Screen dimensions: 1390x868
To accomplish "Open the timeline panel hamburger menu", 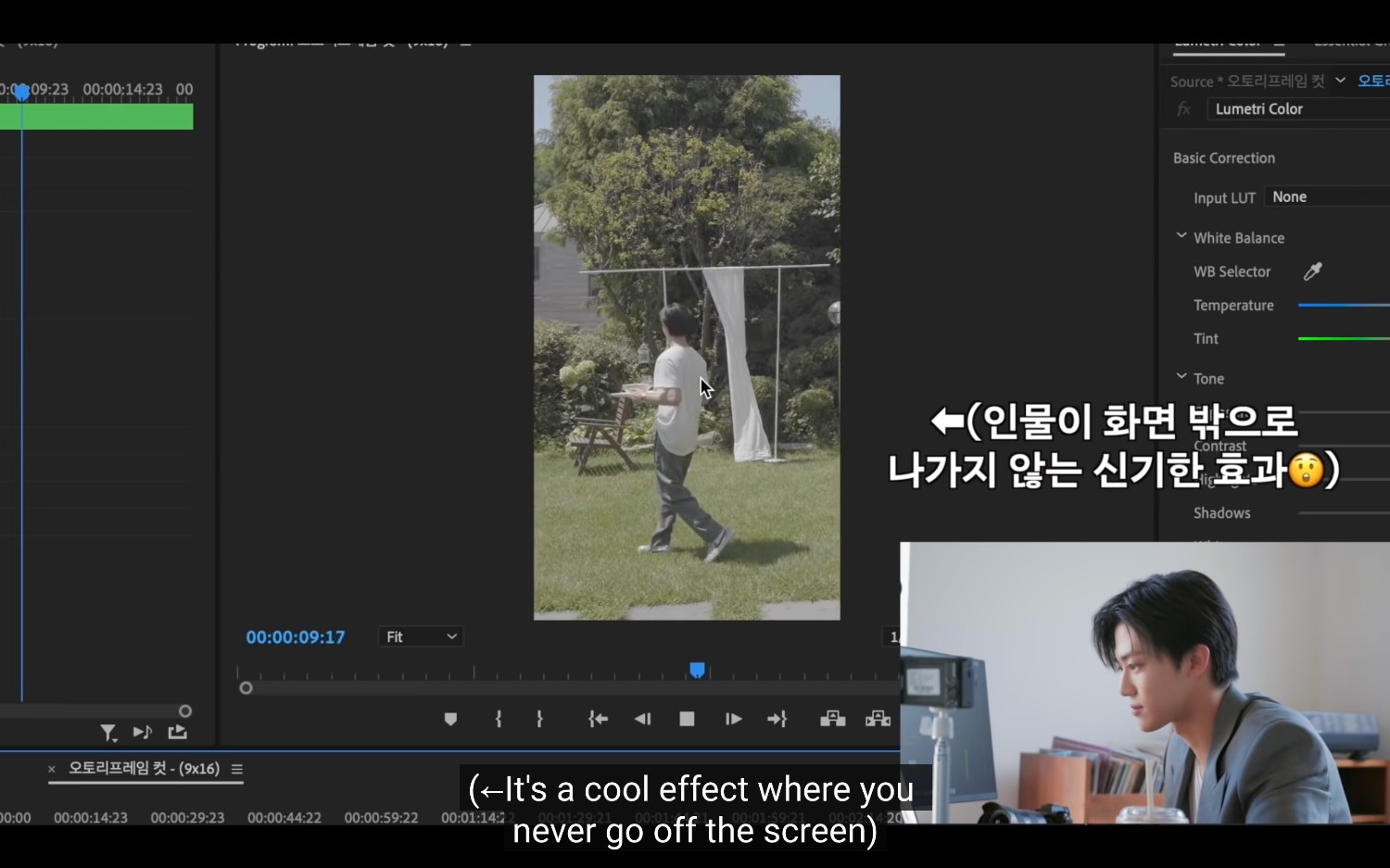I will [x=237, y=769].
